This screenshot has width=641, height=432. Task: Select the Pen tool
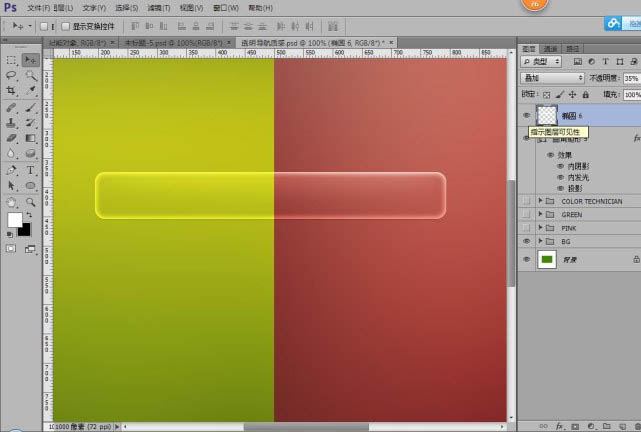(11, 170)
